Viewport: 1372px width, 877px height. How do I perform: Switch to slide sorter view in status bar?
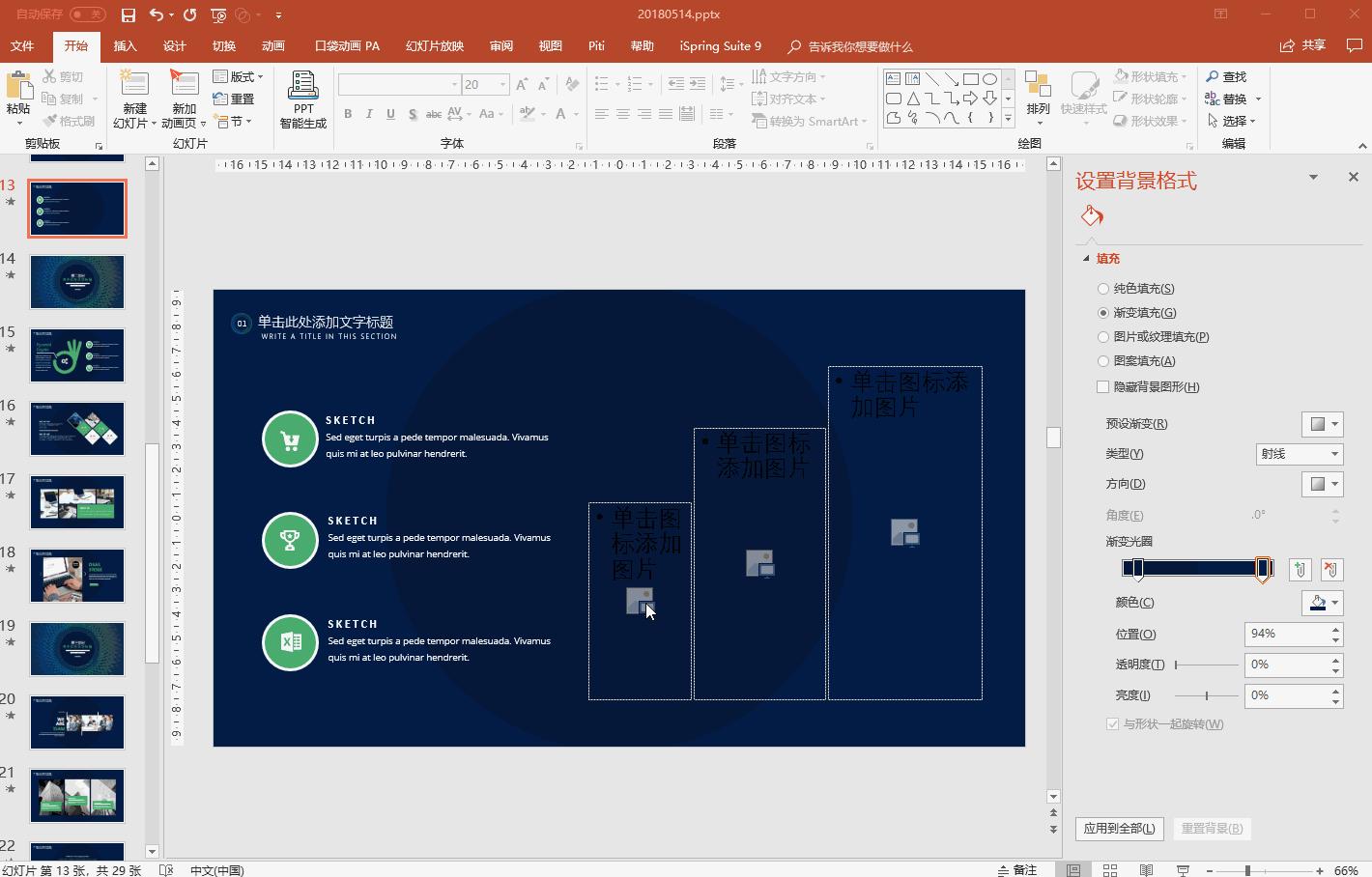coord(1110,870)
